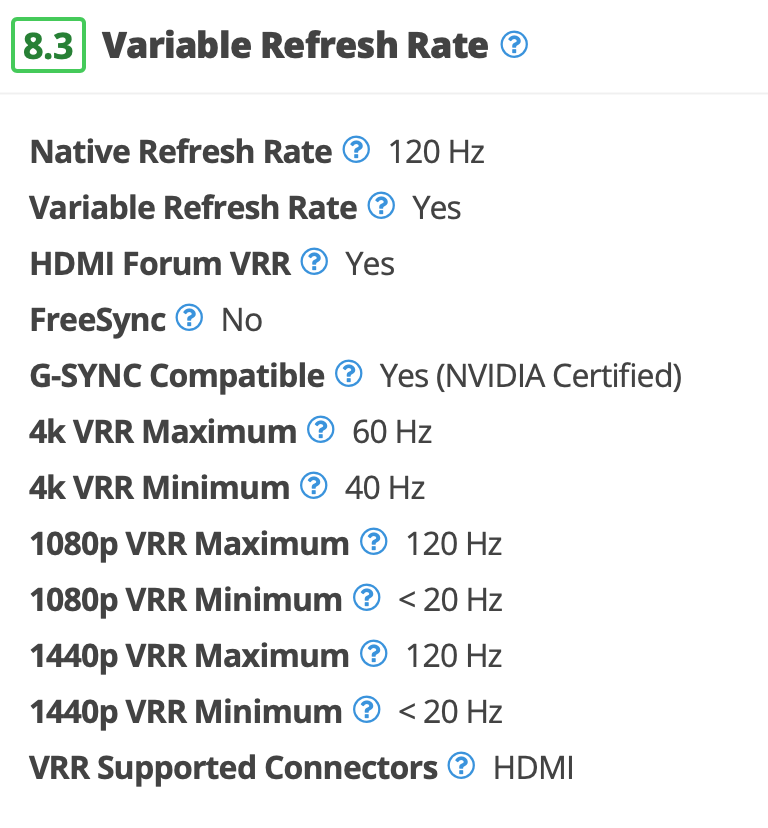Viewport: 768px width, 828px height.
Task: Click help icon next to Variable Refresh Rate Yes
Action: (381, 206)
